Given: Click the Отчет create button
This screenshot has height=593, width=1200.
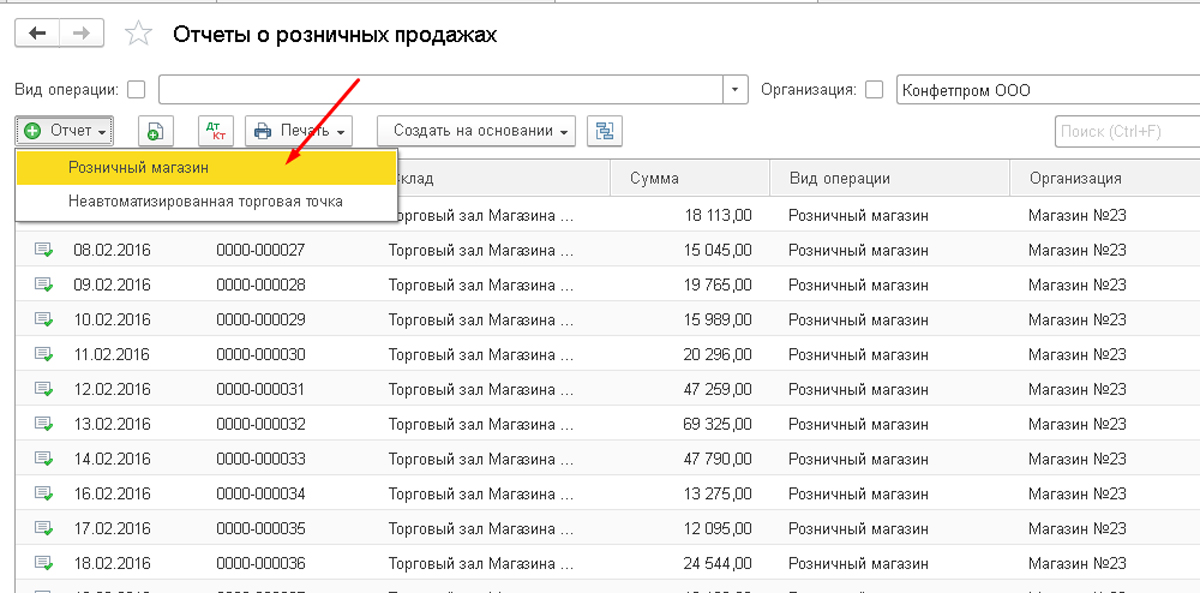Looking at the screenshot, I should click(x=65, y=131).
